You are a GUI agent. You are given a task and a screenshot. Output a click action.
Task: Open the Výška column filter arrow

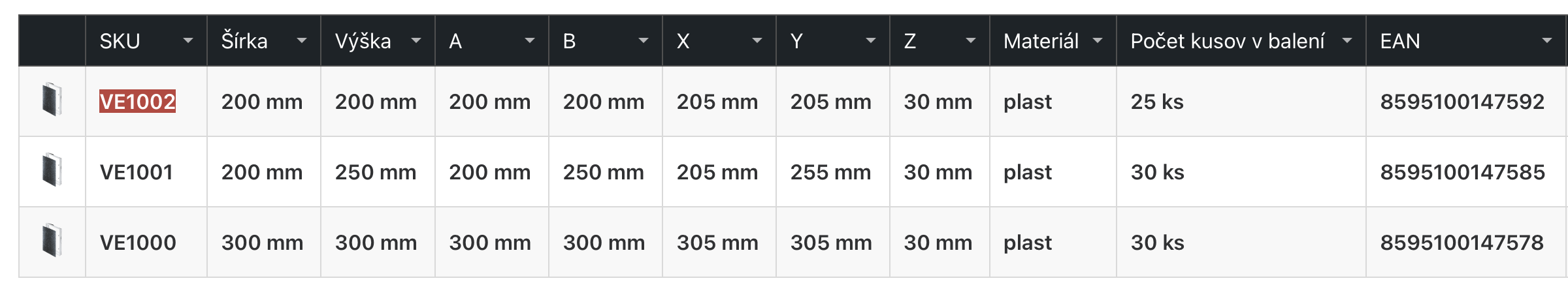(416, 41)
